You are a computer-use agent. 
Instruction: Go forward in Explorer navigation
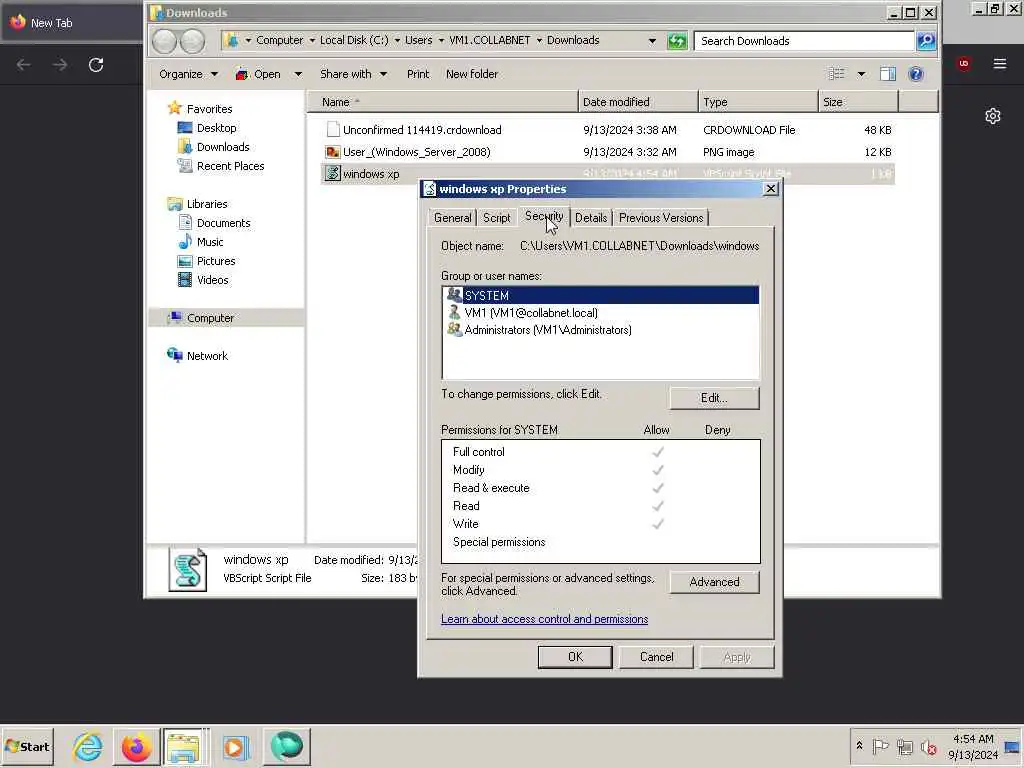(x=192, y=41)
